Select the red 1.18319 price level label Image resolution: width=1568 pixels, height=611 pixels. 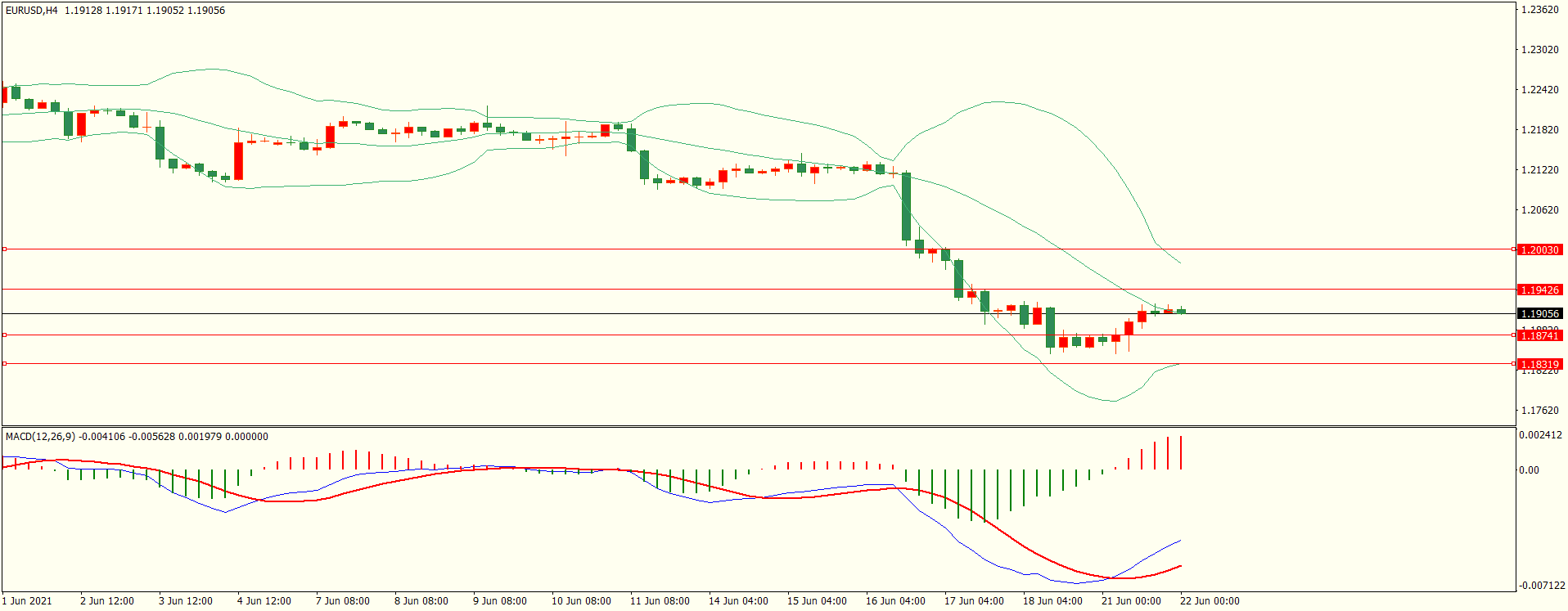1539,364
